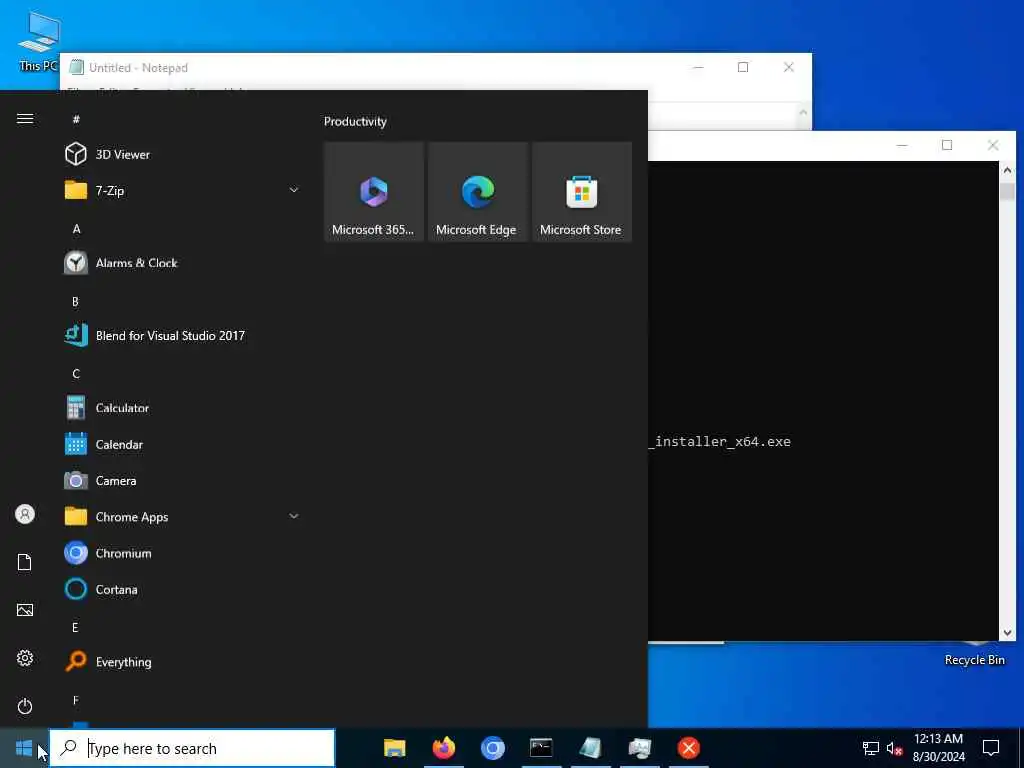Click the C letter heading in app list

[x=76, y=374]
